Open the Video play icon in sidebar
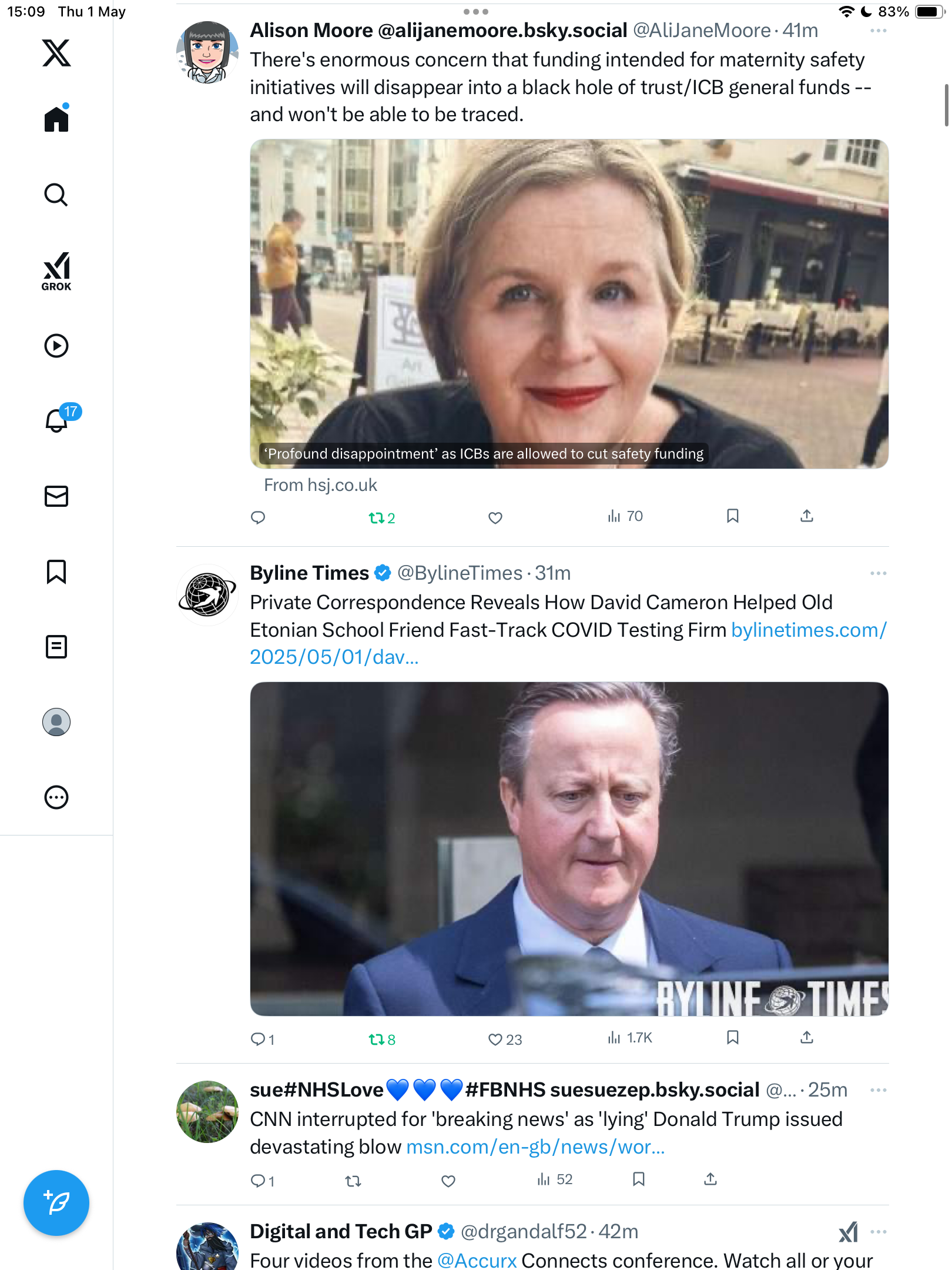952x1270 pixels. point(56,346)
